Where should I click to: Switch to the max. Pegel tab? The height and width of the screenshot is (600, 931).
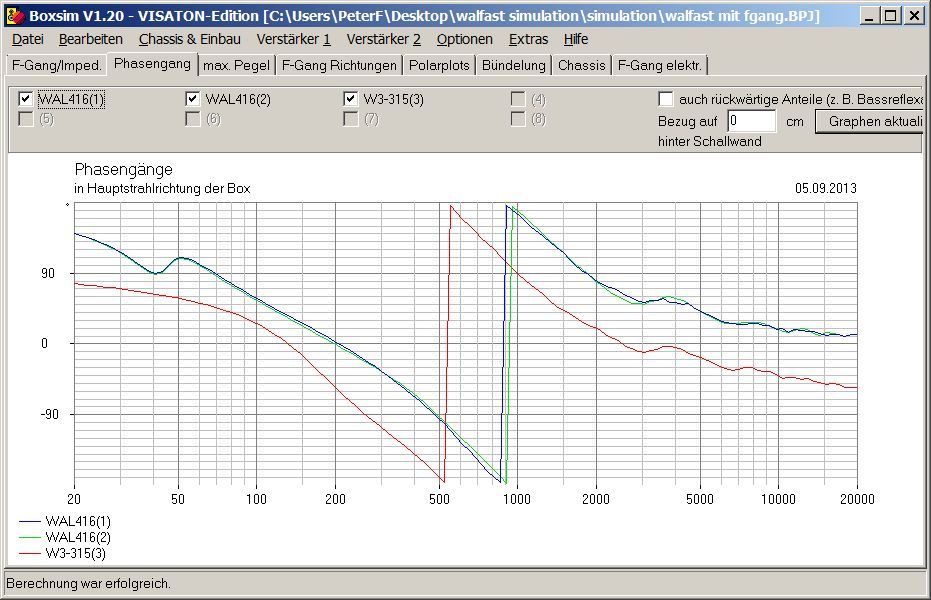click(x=236, y=65)
